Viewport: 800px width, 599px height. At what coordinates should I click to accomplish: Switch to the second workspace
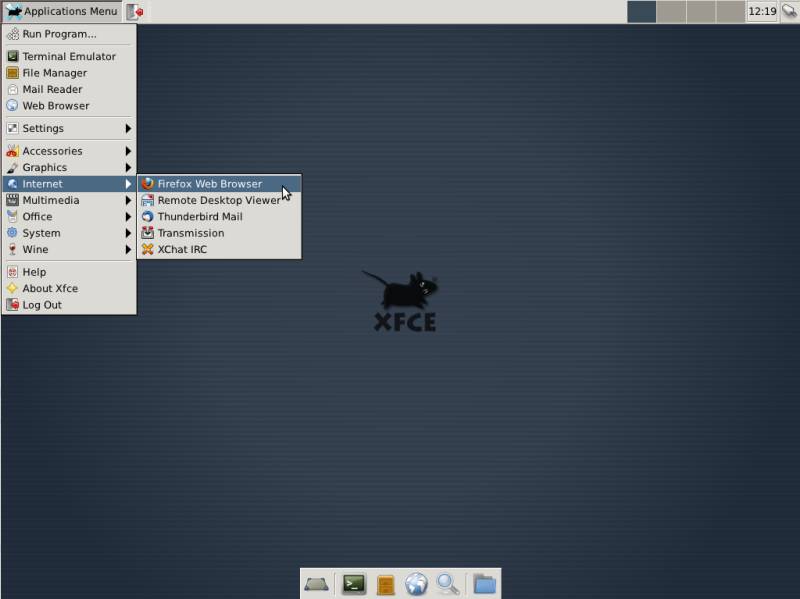pyautogui.click(x=671, y=11)
